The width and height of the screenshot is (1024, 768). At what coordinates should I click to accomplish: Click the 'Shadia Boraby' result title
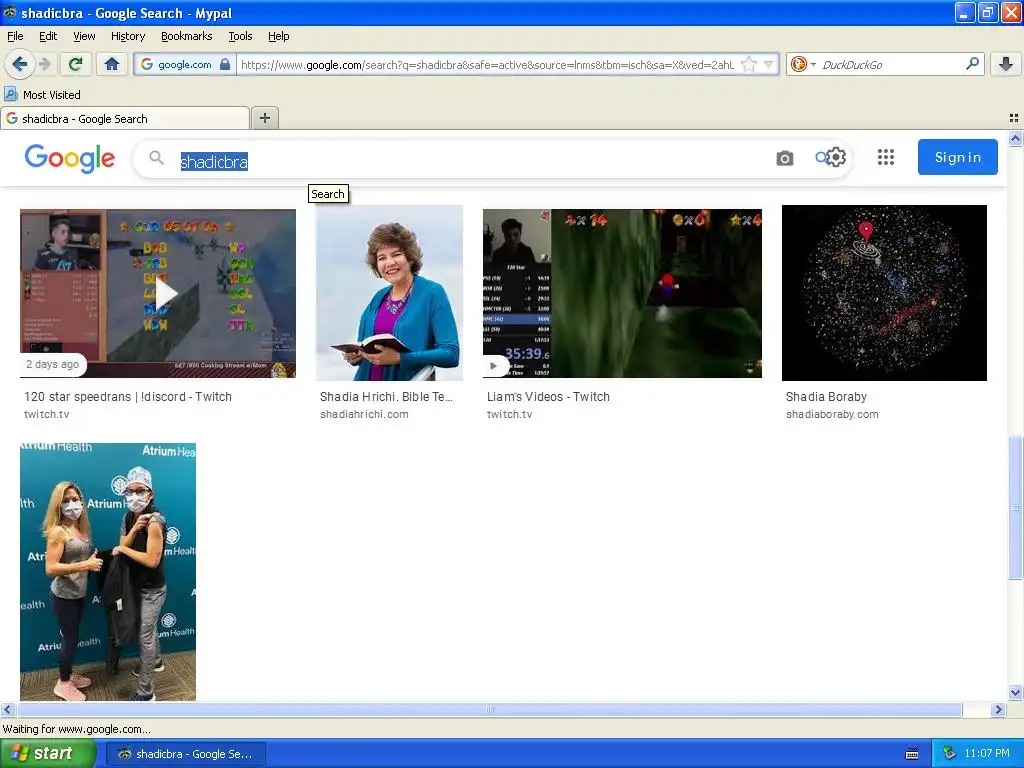(826, 396)
